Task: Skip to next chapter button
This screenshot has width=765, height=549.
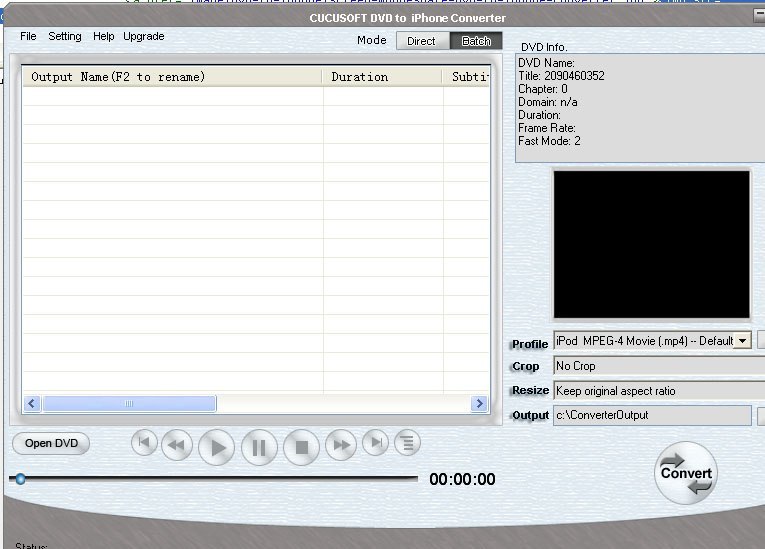Action: coord(376,443)
